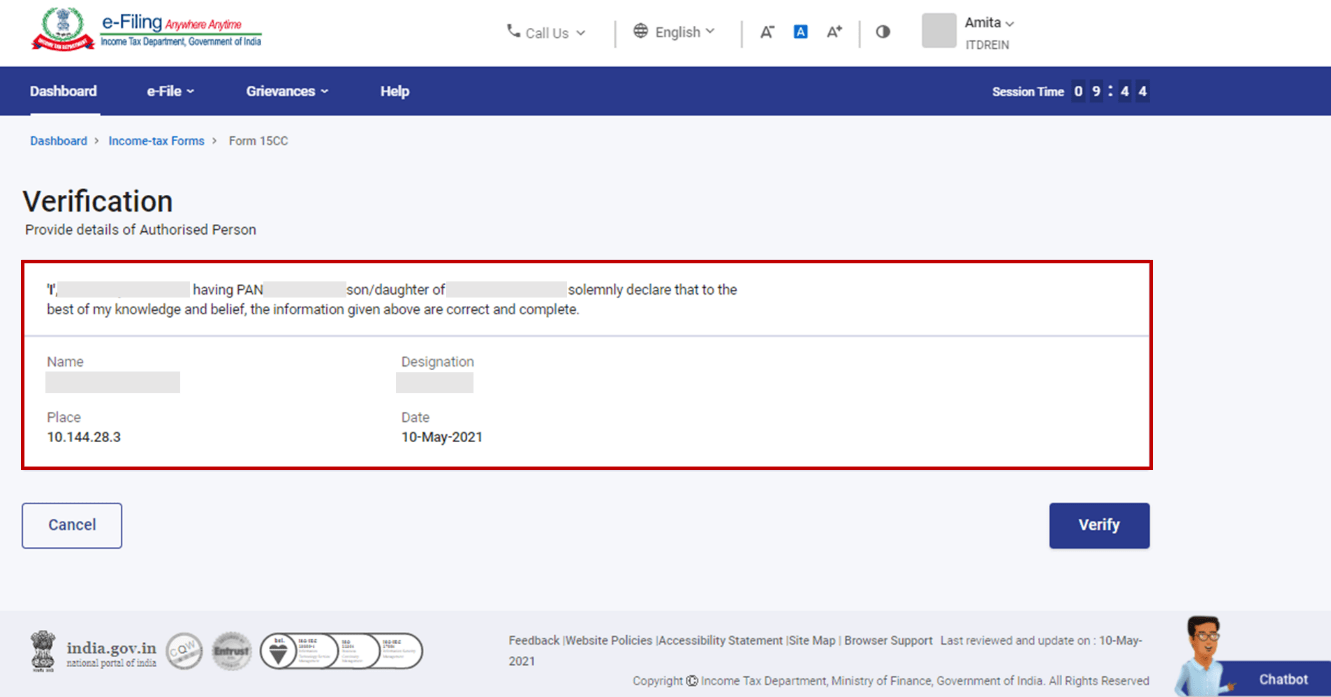Click the Entrust certification badge
The height and width of the screenshot is (697, 1331).
pyautogui.click(x=232, y=651)
